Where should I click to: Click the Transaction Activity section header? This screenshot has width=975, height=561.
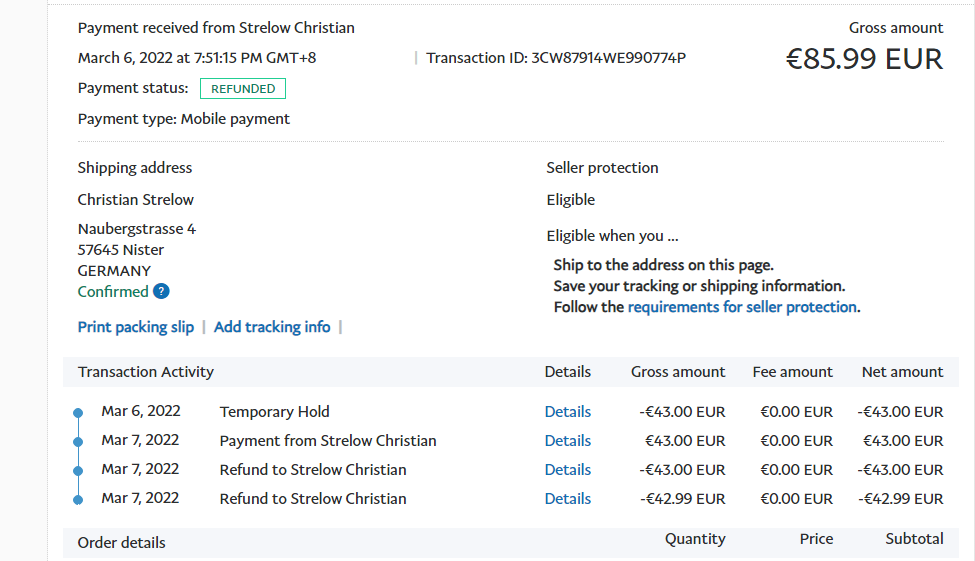pyautogui.click(x=146, y=372)
